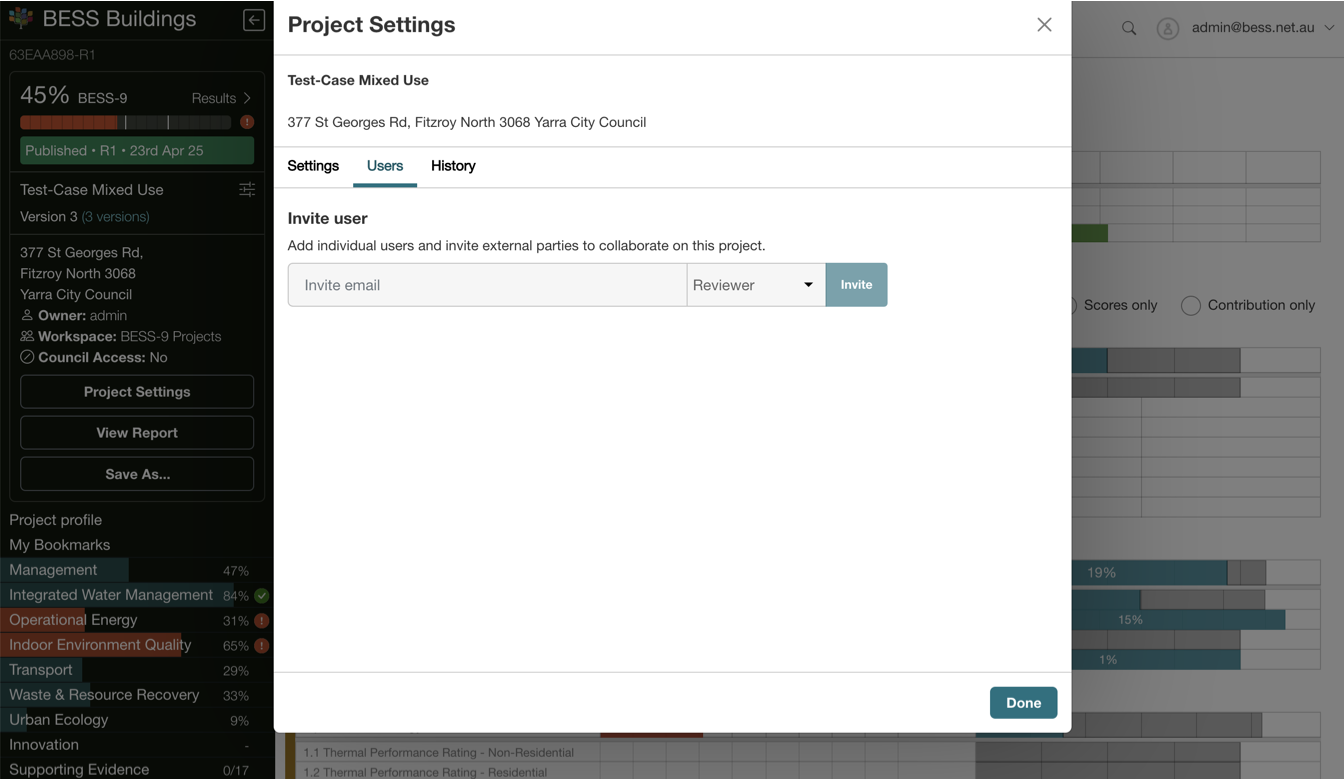Click Integrated Water Management green check icon

tap(262, 595)
